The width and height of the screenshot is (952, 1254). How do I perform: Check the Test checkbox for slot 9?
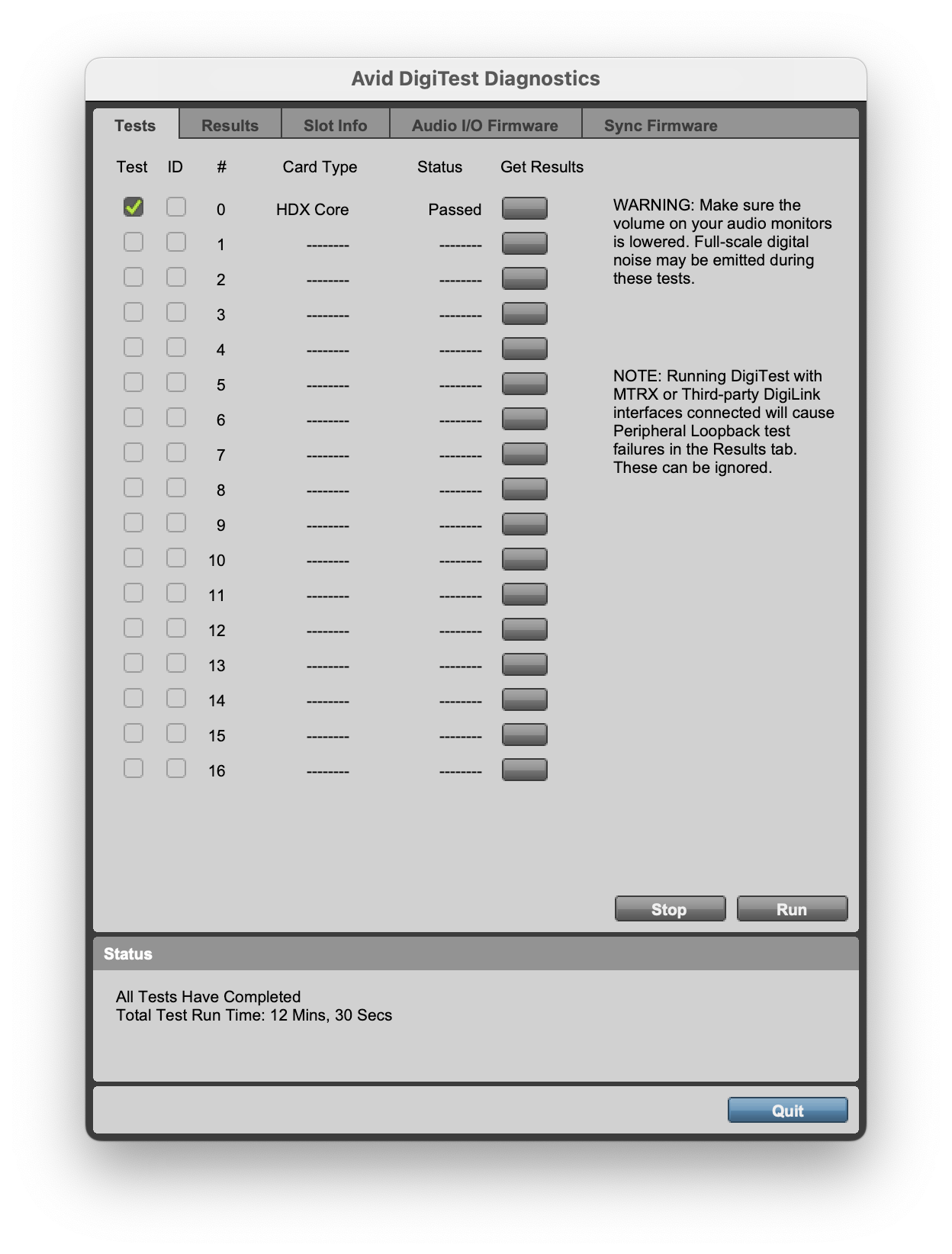click(x=133, y=522)
